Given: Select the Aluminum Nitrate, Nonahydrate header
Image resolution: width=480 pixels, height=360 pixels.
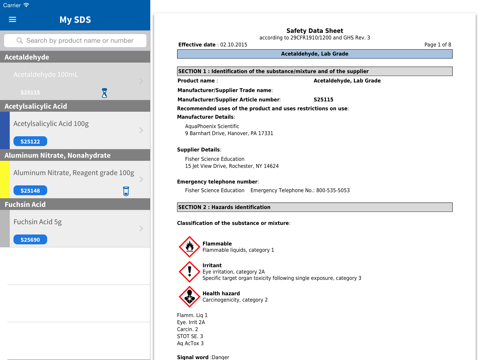Looking at the screenshot, I should point(75,155).
